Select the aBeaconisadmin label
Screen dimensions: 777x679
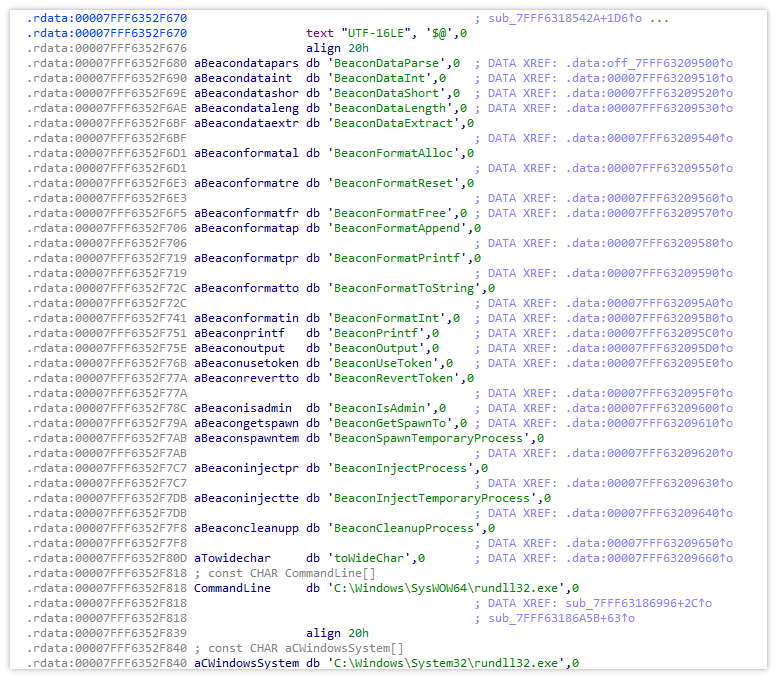tap(242, 408)
